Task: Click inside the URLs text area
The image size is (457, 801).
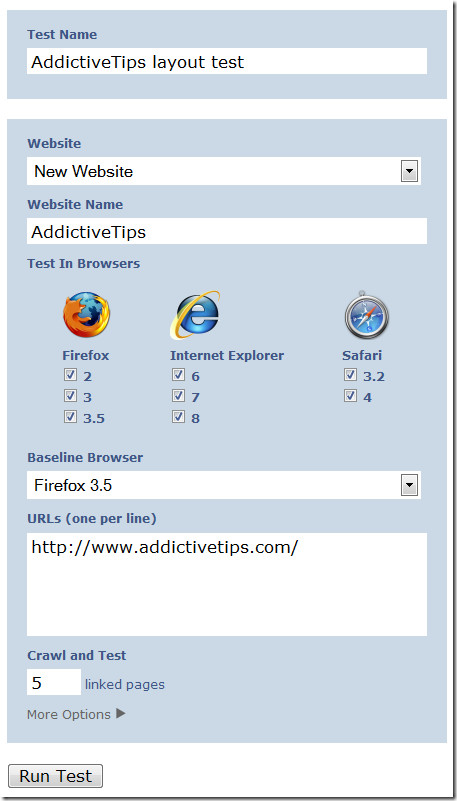Action: [227, 584]
